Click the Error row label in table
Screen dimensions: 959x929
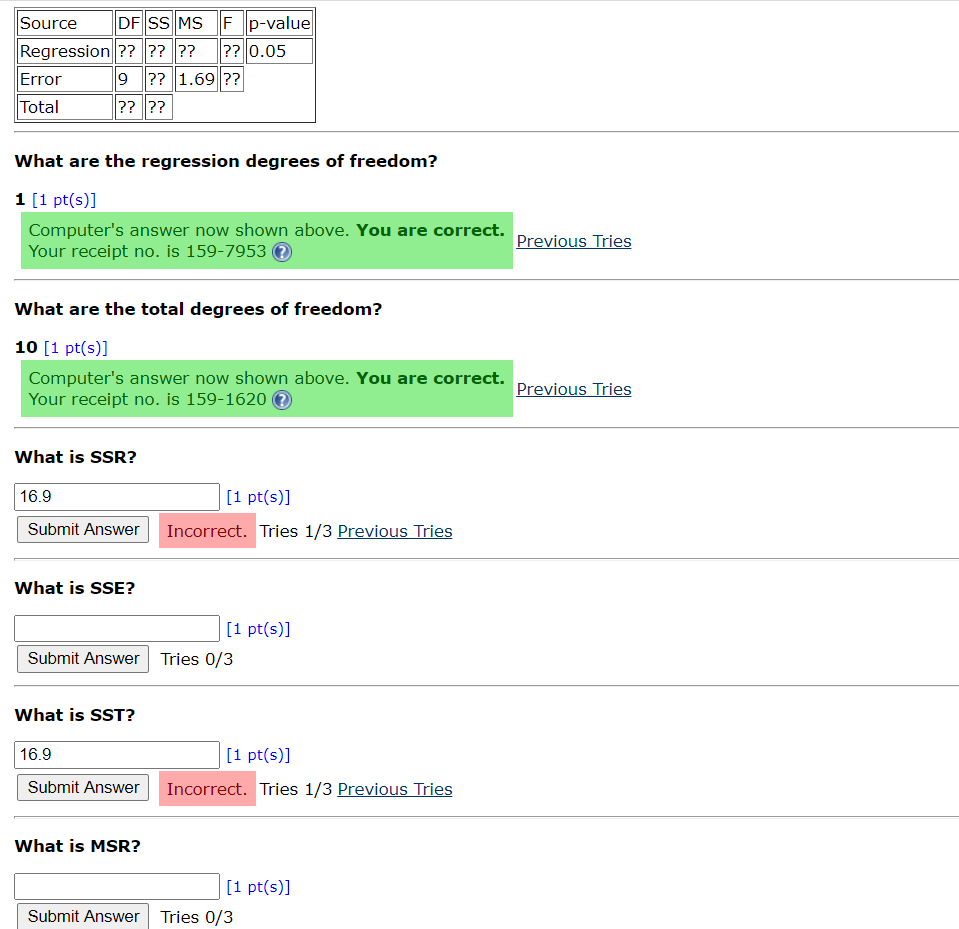(x=65, y=79)
